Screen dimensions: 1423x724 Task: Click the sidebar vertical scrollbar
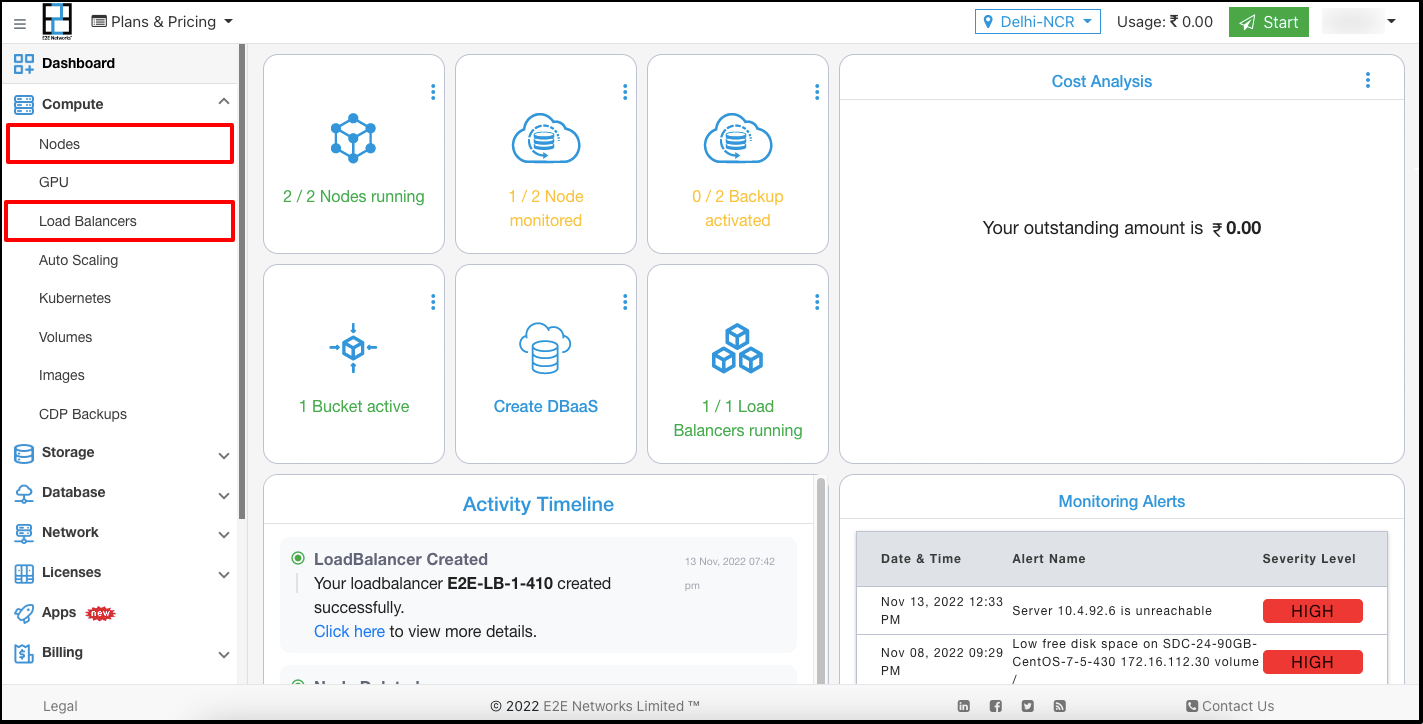point(241,282)
